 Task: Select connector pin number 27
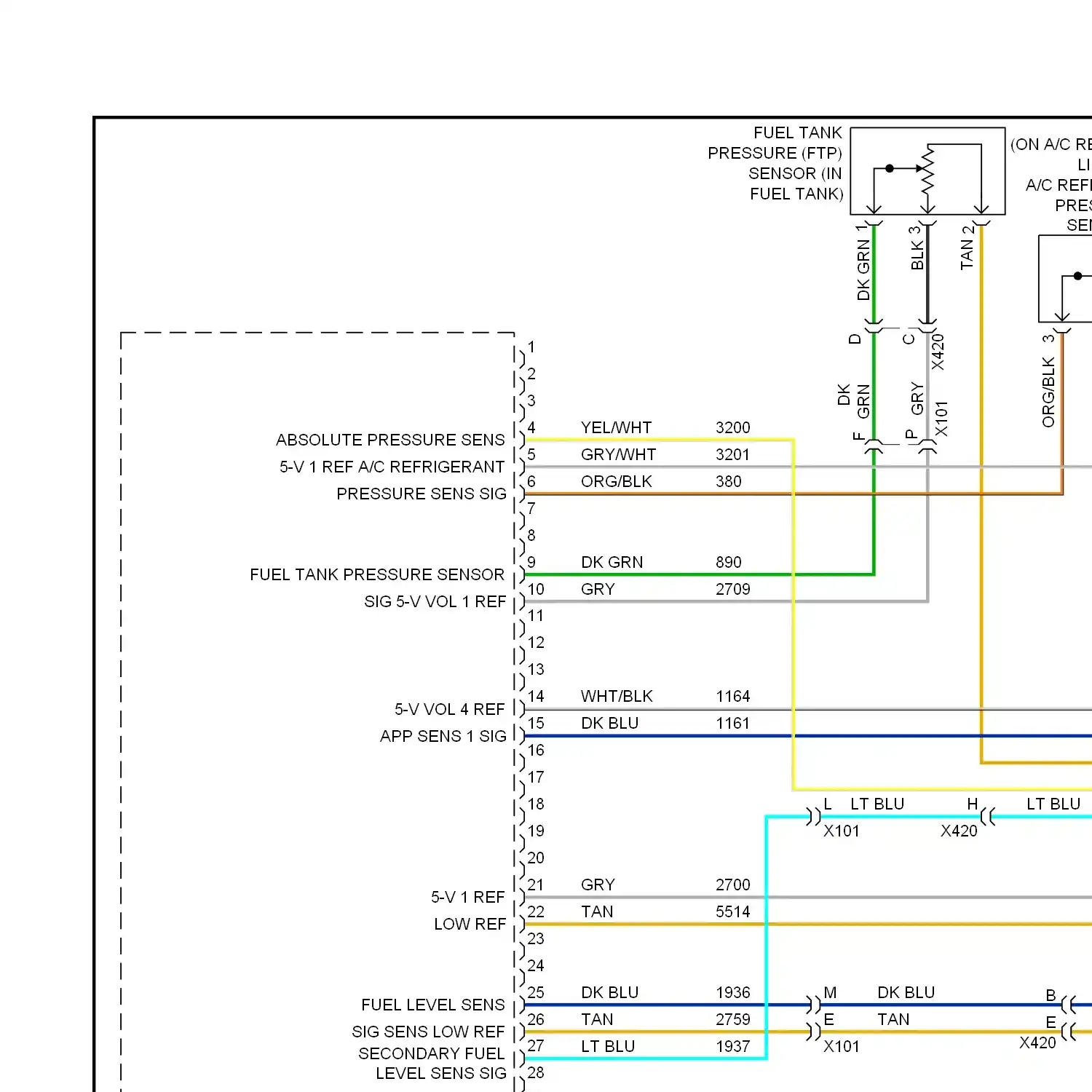click(536, 1046)
